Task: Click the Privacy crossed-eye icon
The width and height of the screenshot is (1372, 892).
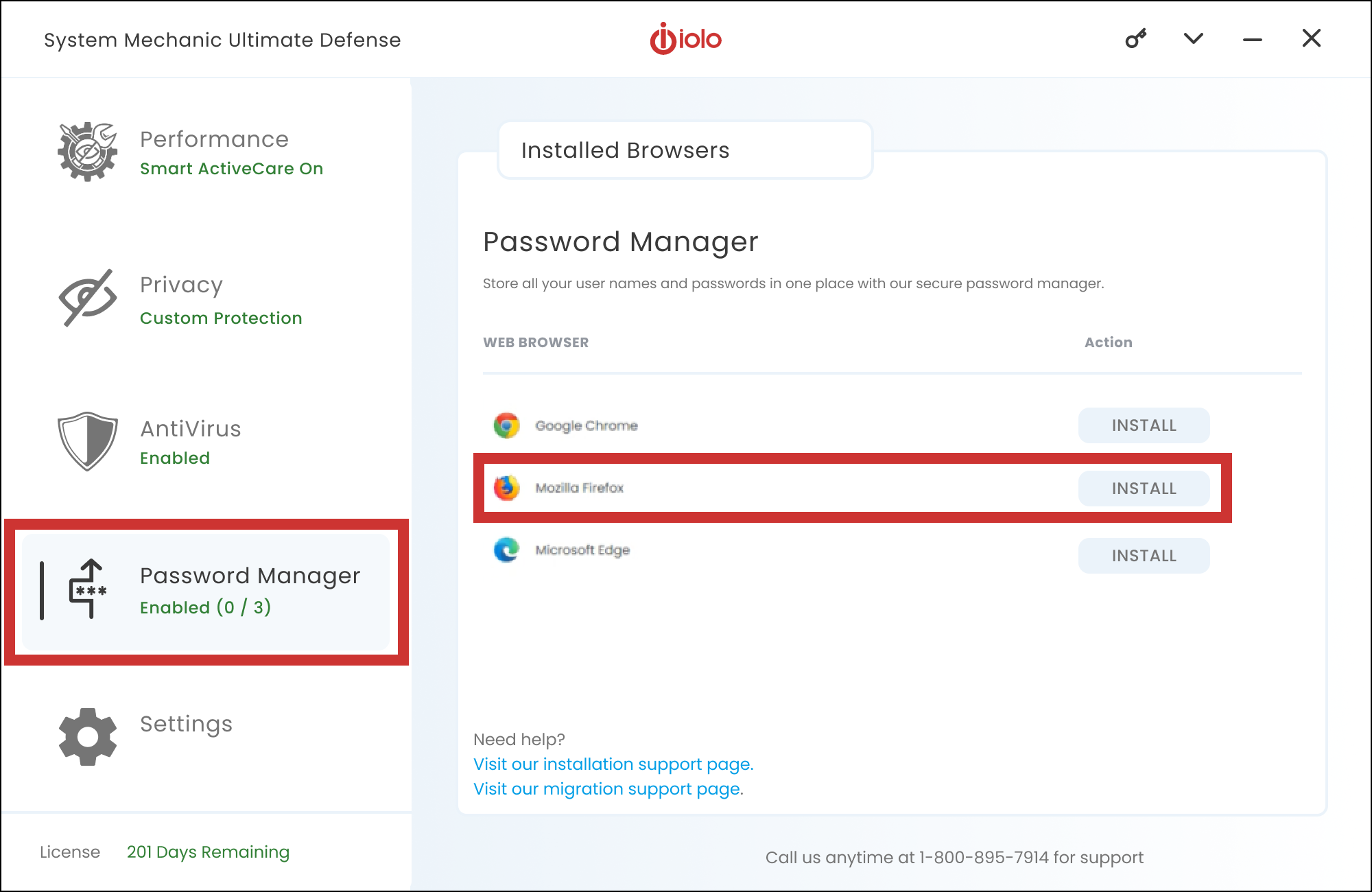Action: pos(88,298)
